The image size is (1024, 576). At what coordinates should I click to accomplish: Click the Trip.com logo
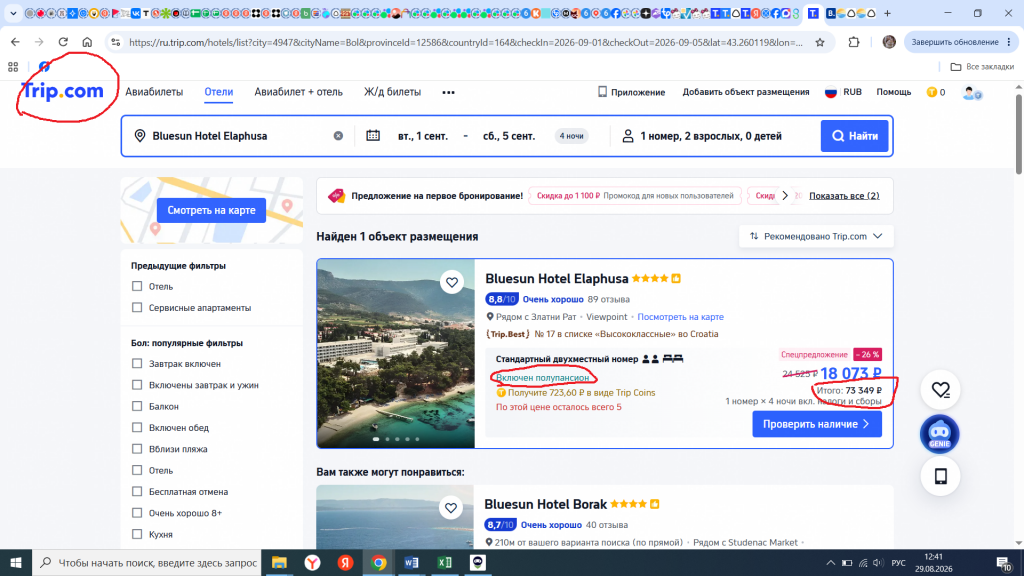[x=62, y=91]
